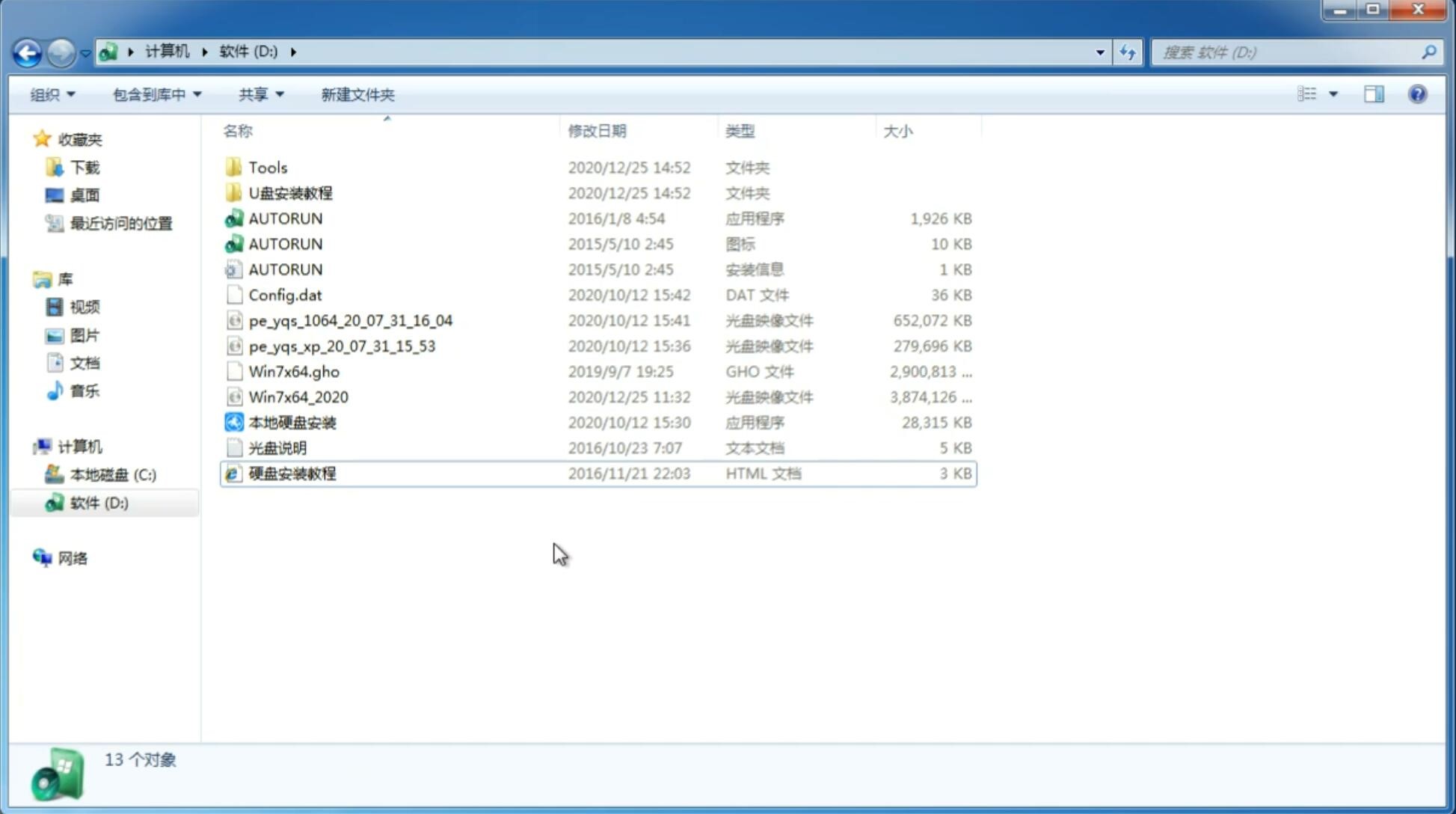
Task: Open Win7x64.gho Ghost file
Action: pos(295,371)
